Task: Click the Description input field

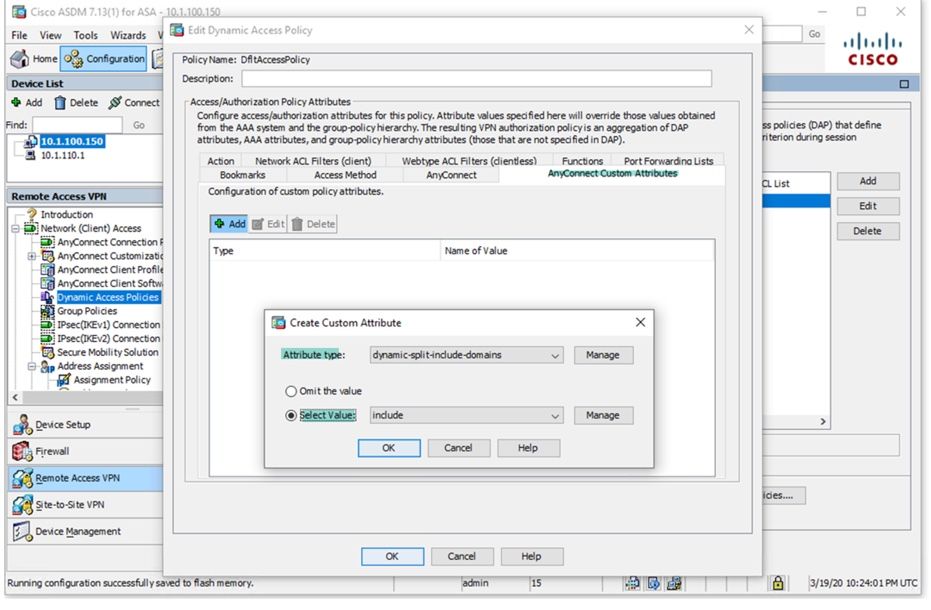Action: pos(476,78)
